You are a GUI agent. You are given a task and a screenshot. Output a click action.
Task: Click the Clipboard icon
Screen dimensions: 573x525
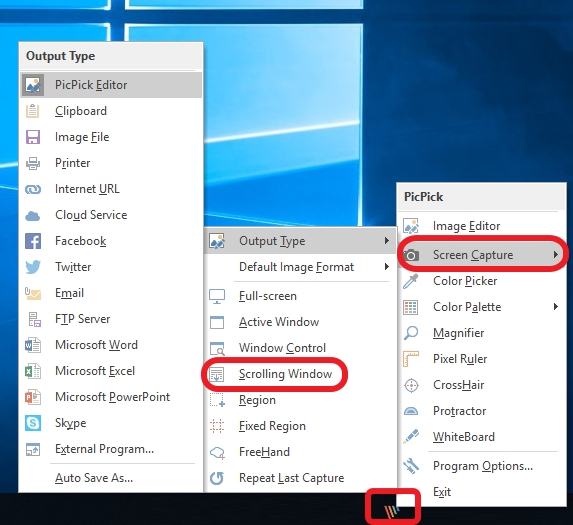33,111
